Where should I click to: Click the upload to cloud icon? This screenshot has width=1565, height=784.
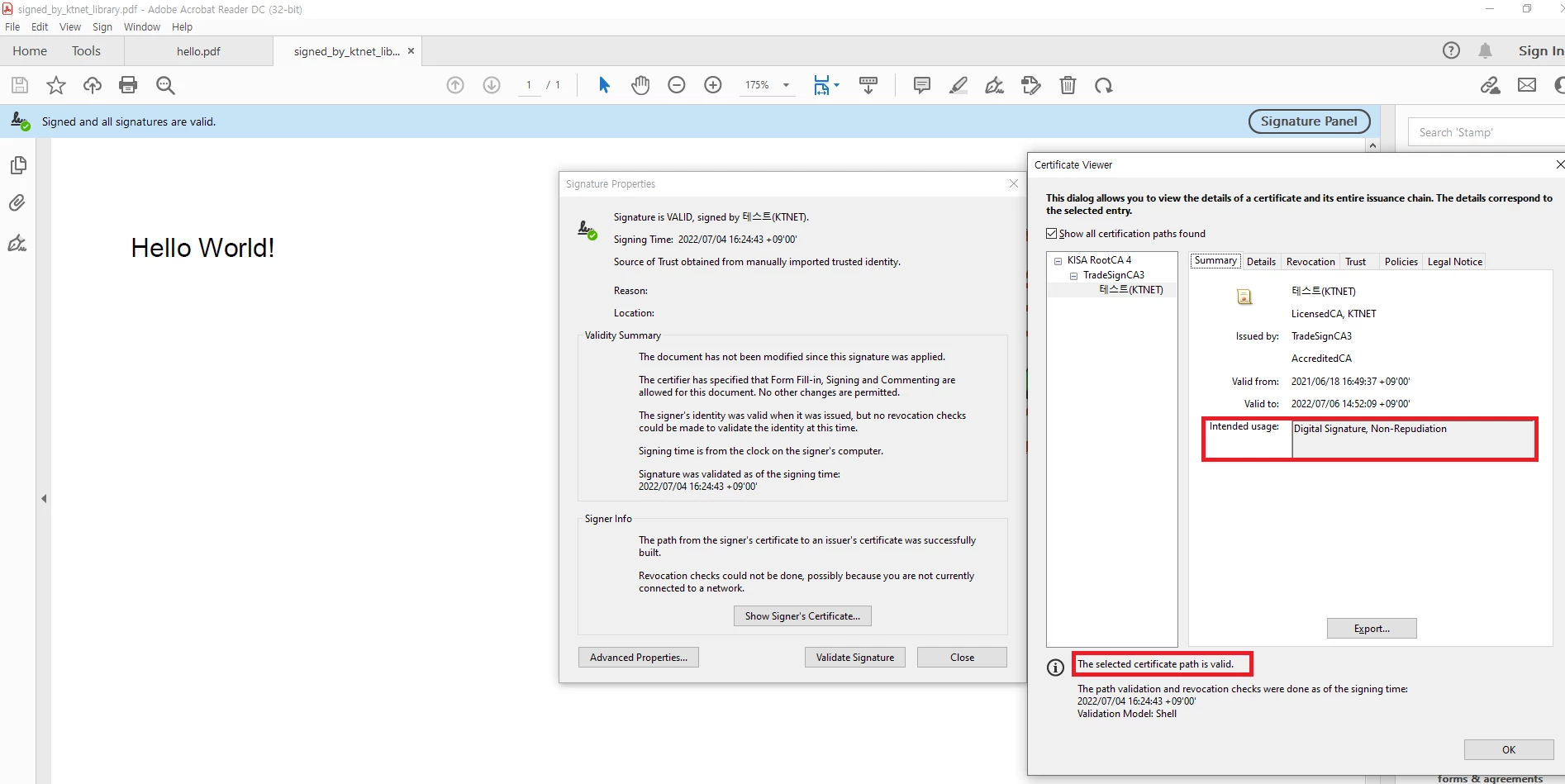(x=93, y=85)
